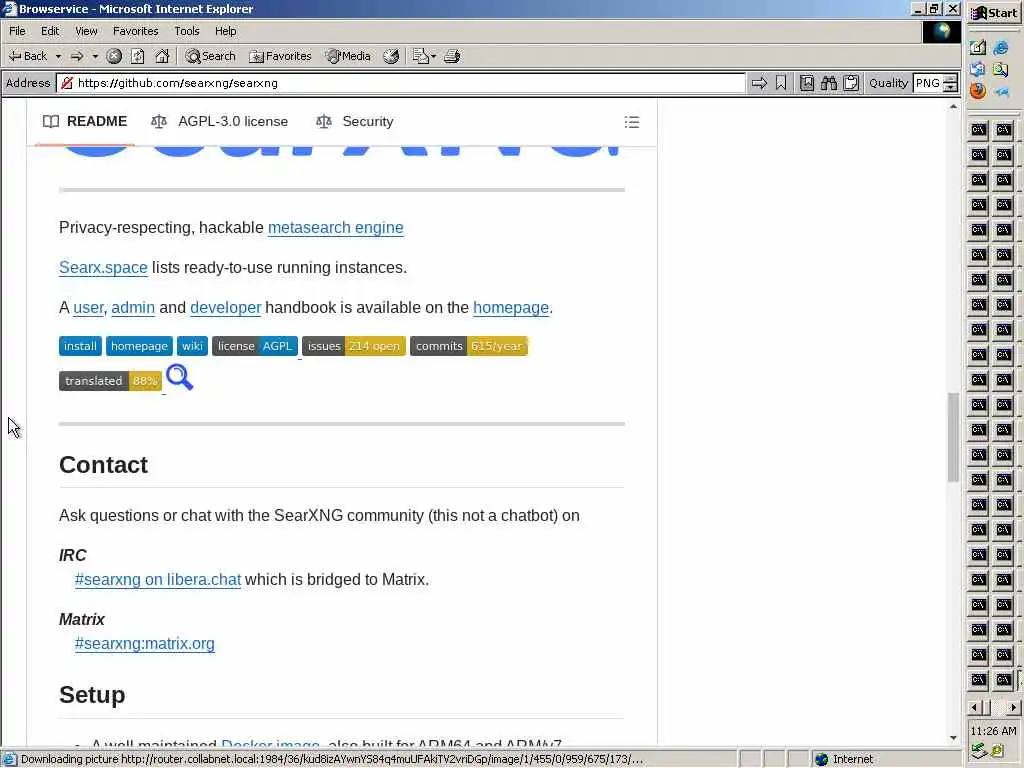Viewport: 1024px width, 768px height.
Task: Click the bookmark icon next to Go arrow
Action: tap(781, 83)
